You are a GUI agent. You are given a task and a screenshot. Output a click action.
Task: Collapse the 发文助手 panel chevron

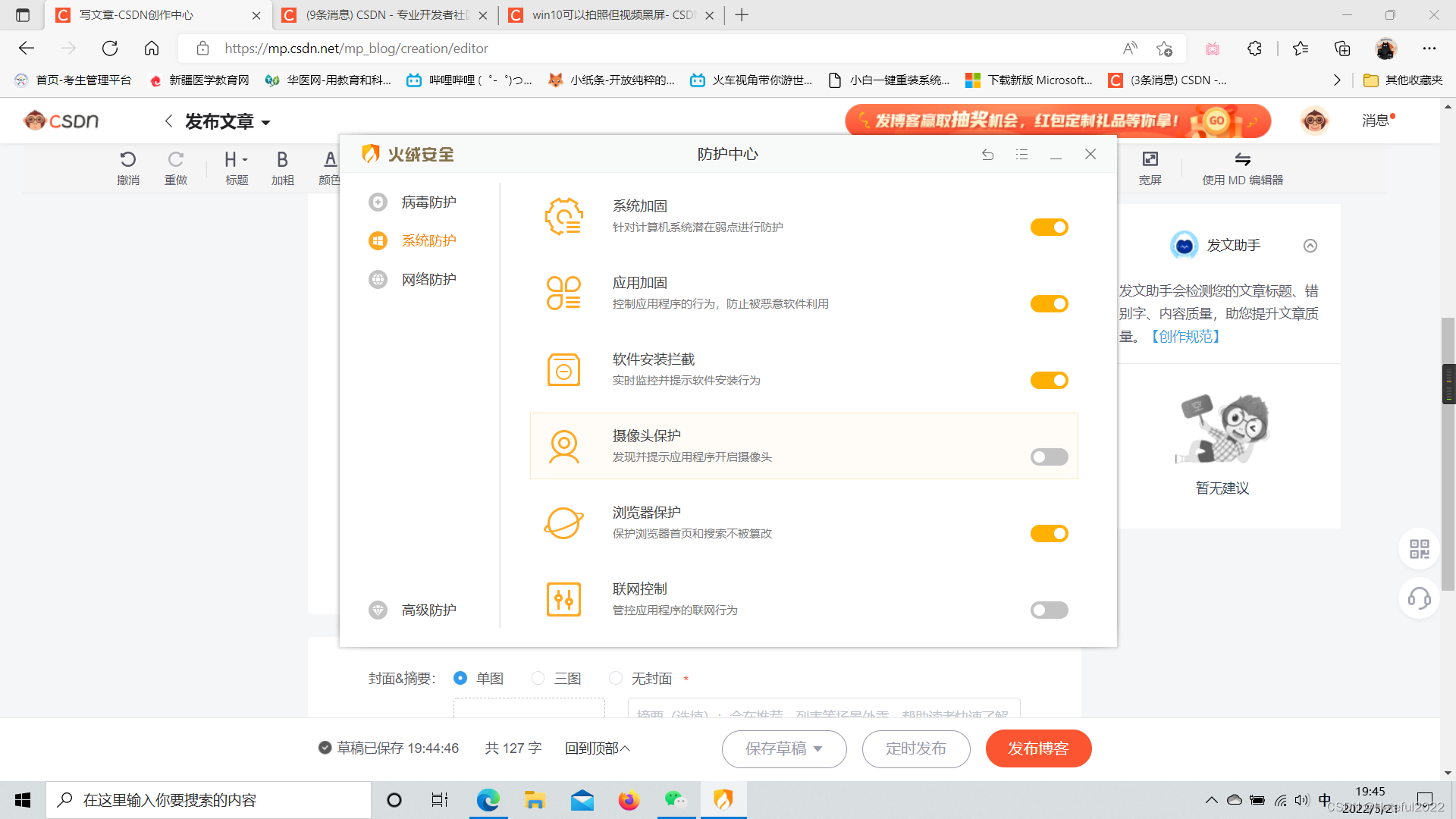[1310, 246]
